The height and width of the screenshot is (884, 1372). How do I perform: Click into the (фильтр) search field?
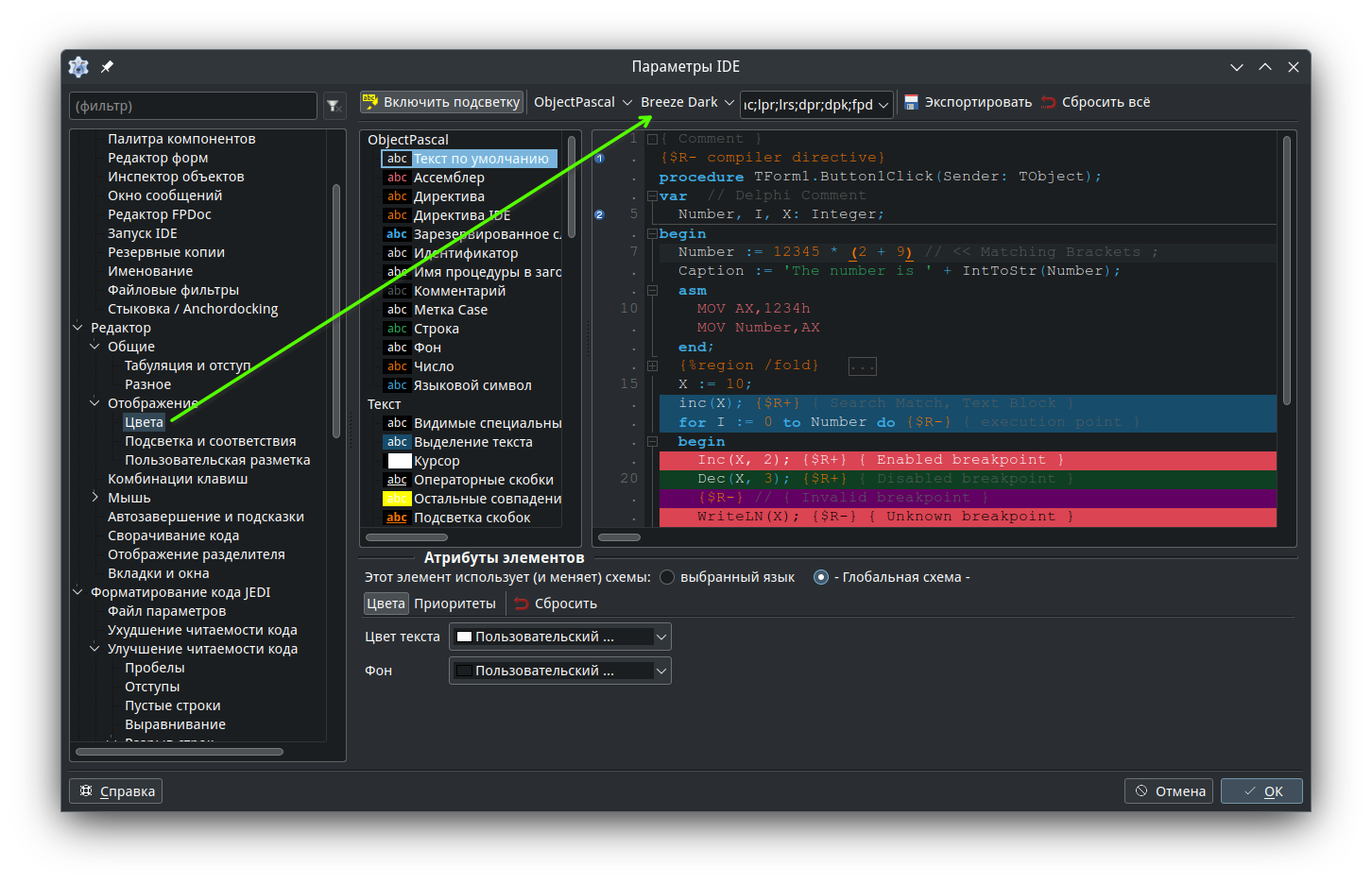pyautogui.click(x=193, y=106)
